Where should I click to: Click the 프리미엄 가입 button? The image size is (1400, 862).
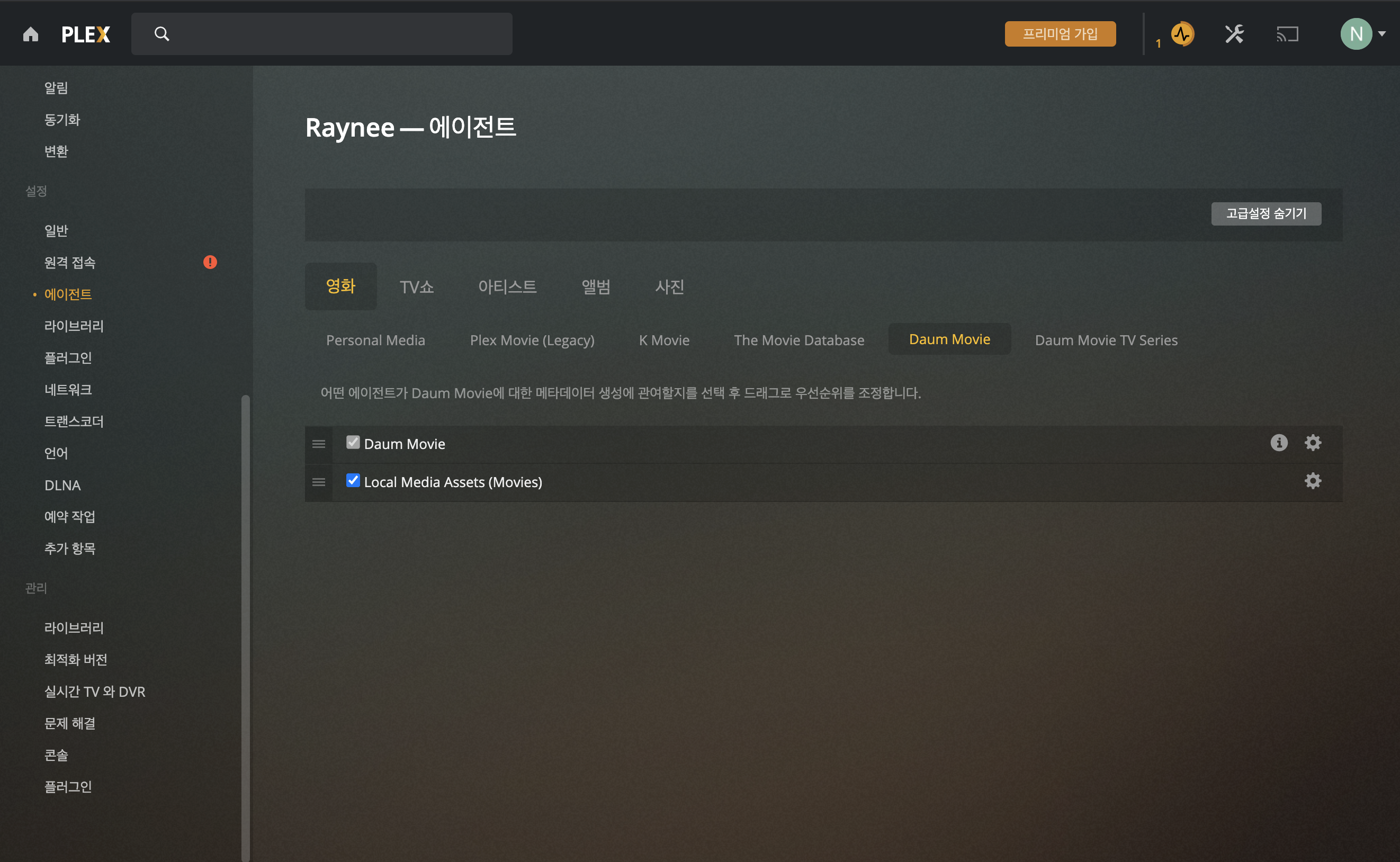(x=1060, y=34)
